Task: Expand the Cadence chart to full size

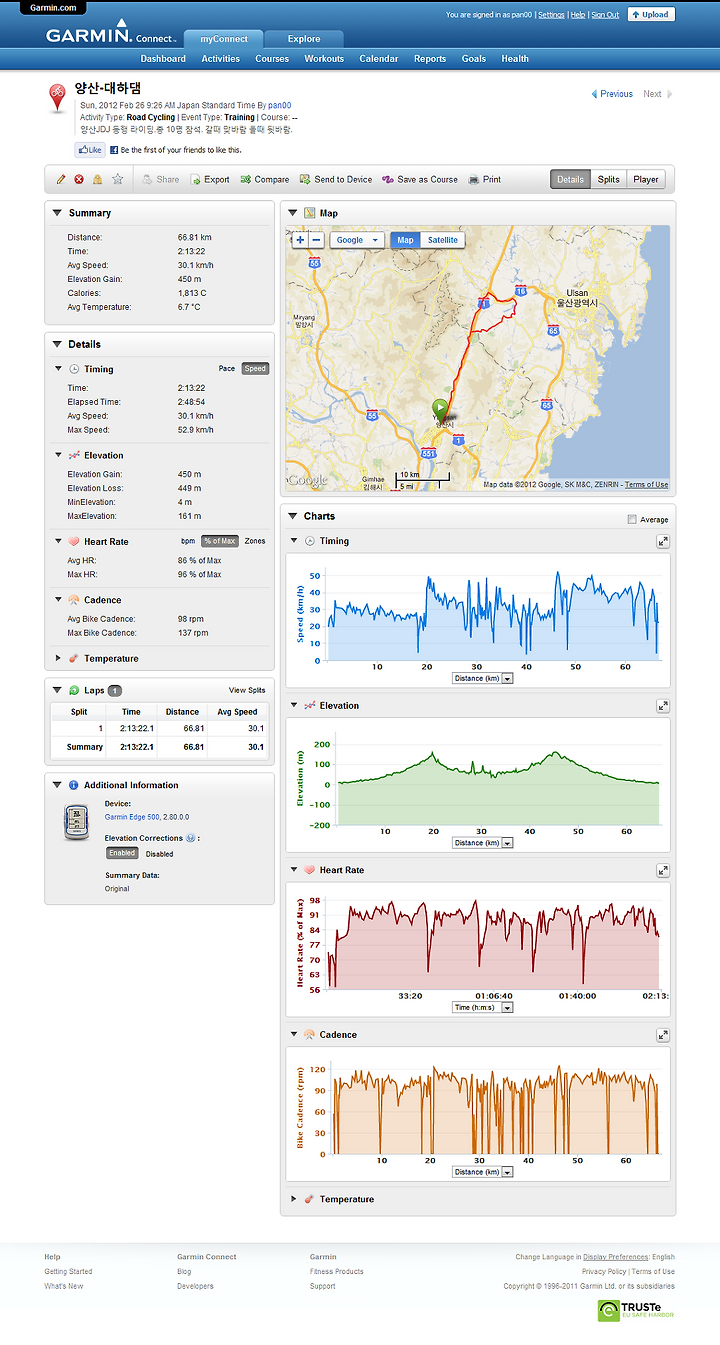Action: [x=663, y=1035]
